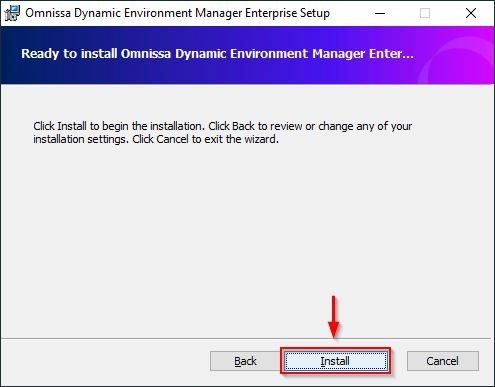Open the installer icon system menu
Viewport: 495px width, 387px height.
(13, 13)
